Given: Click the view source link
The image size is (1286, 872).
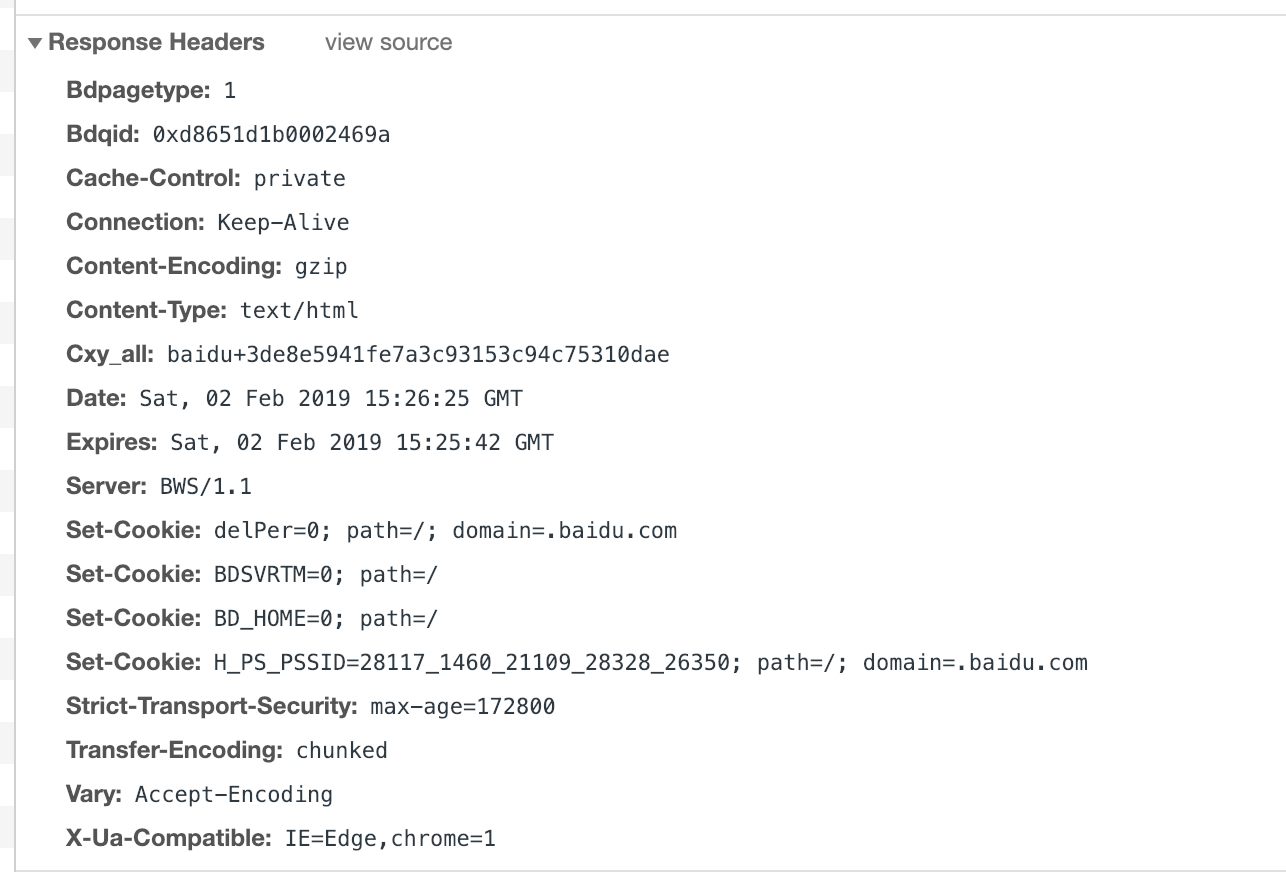Looking at the screenshot, I should [388, 42].
